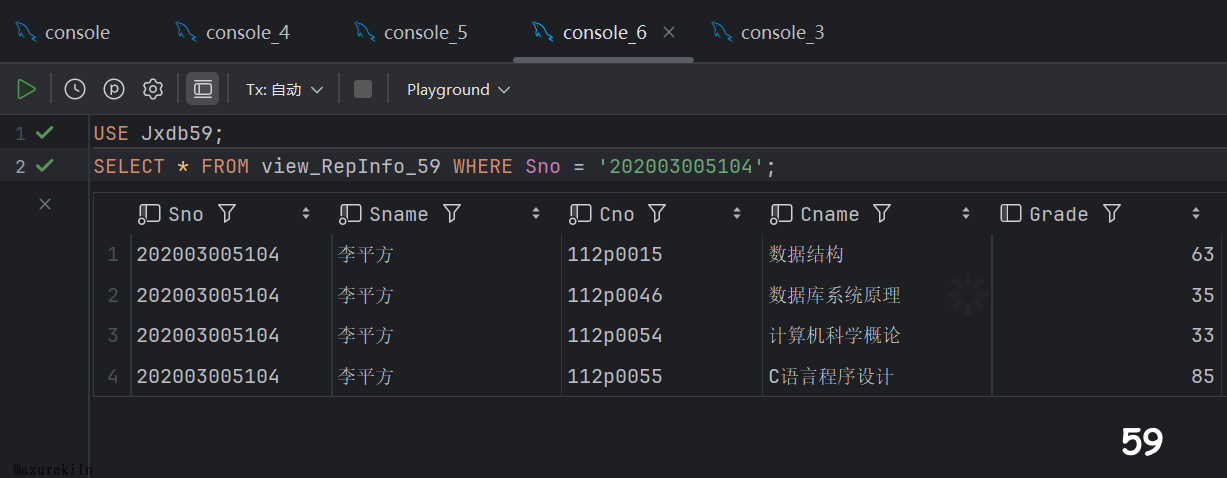The width and height of the screenshot is (1227, 478).
Task: Sort by Sname using its sort arrows
Action: [536, 214]
